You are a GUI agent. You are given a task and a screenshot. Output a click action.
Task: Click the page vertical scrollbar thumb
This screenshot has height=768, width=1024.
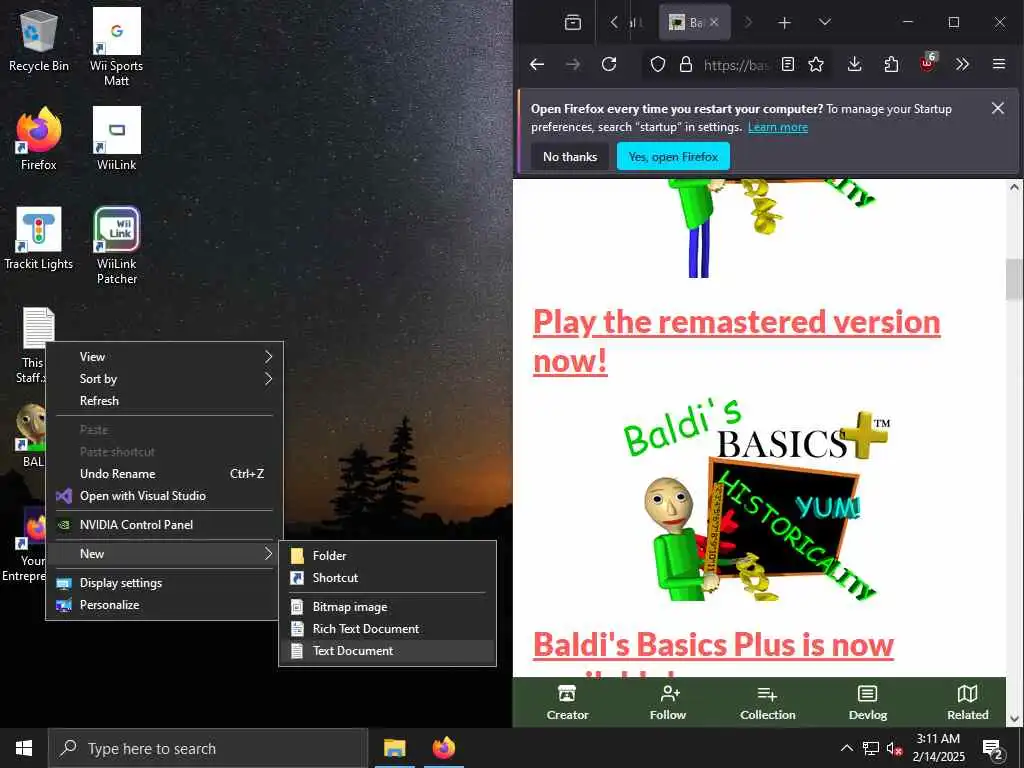tap(1014, 279)
